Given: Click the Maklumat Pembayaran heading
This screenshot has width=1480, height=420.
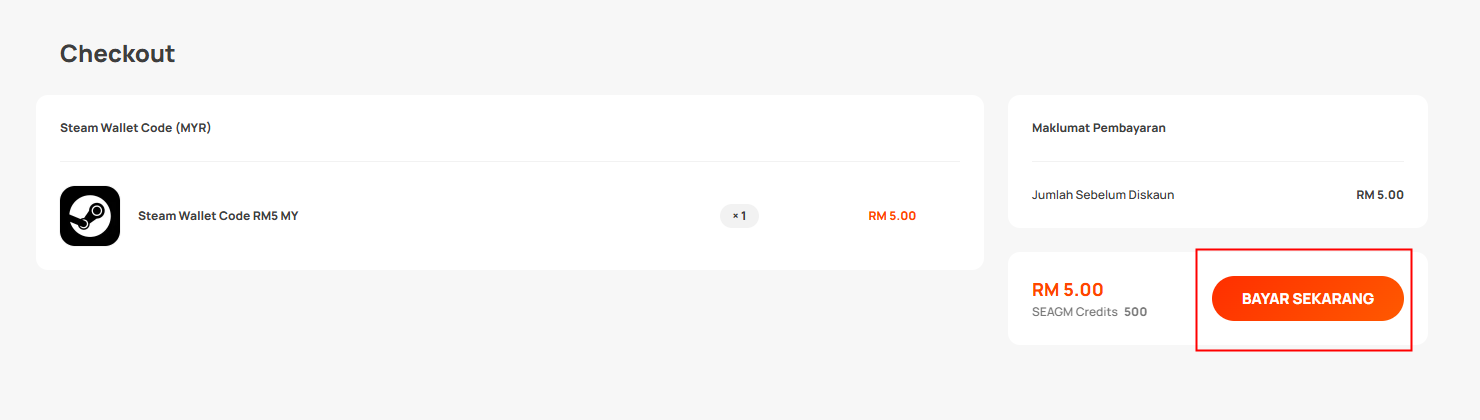Looking at the screenshot, I should (1099, 128).
